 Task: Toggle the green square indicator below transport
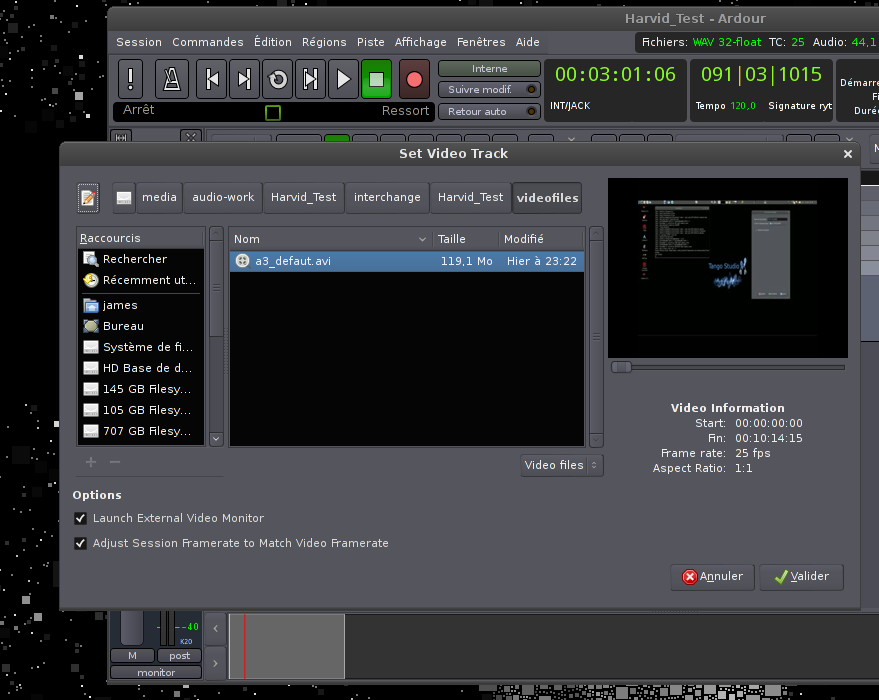tap(273, 113)
